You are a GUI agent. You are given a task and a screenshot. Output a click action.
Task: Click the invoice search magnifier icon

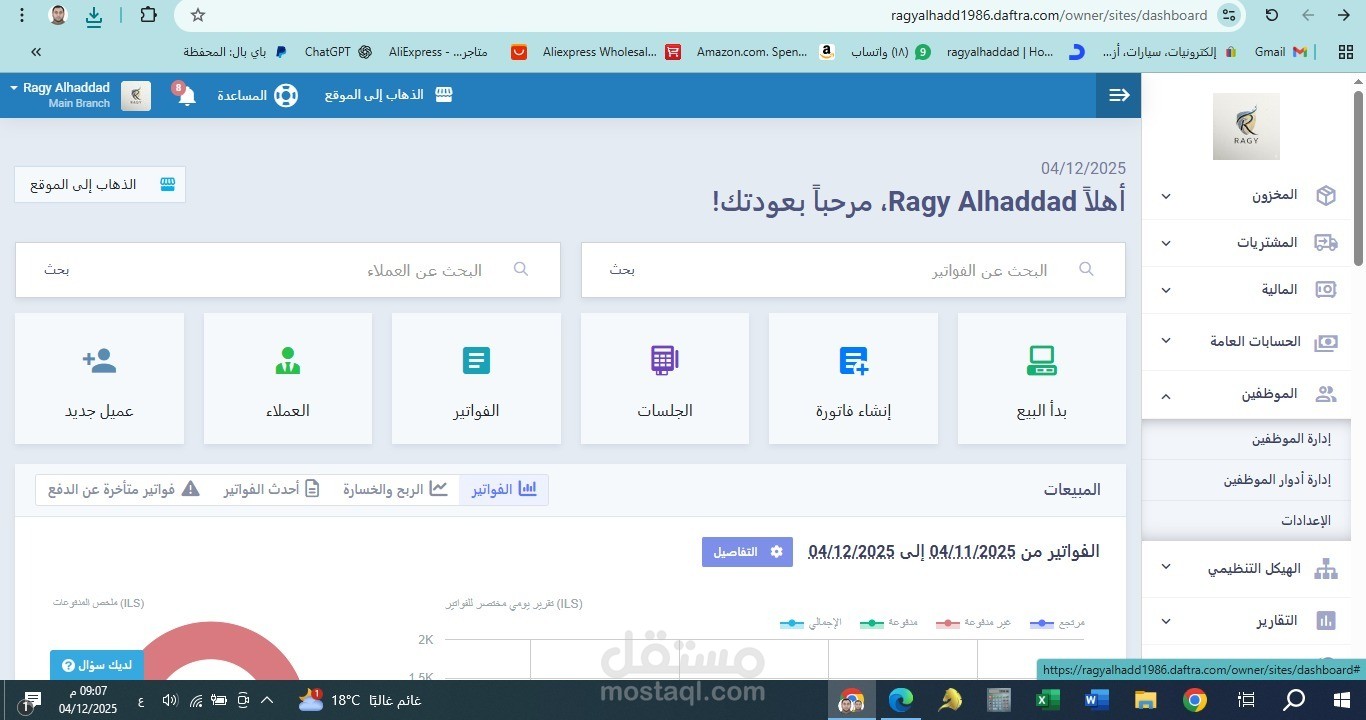coord(1087,269)
